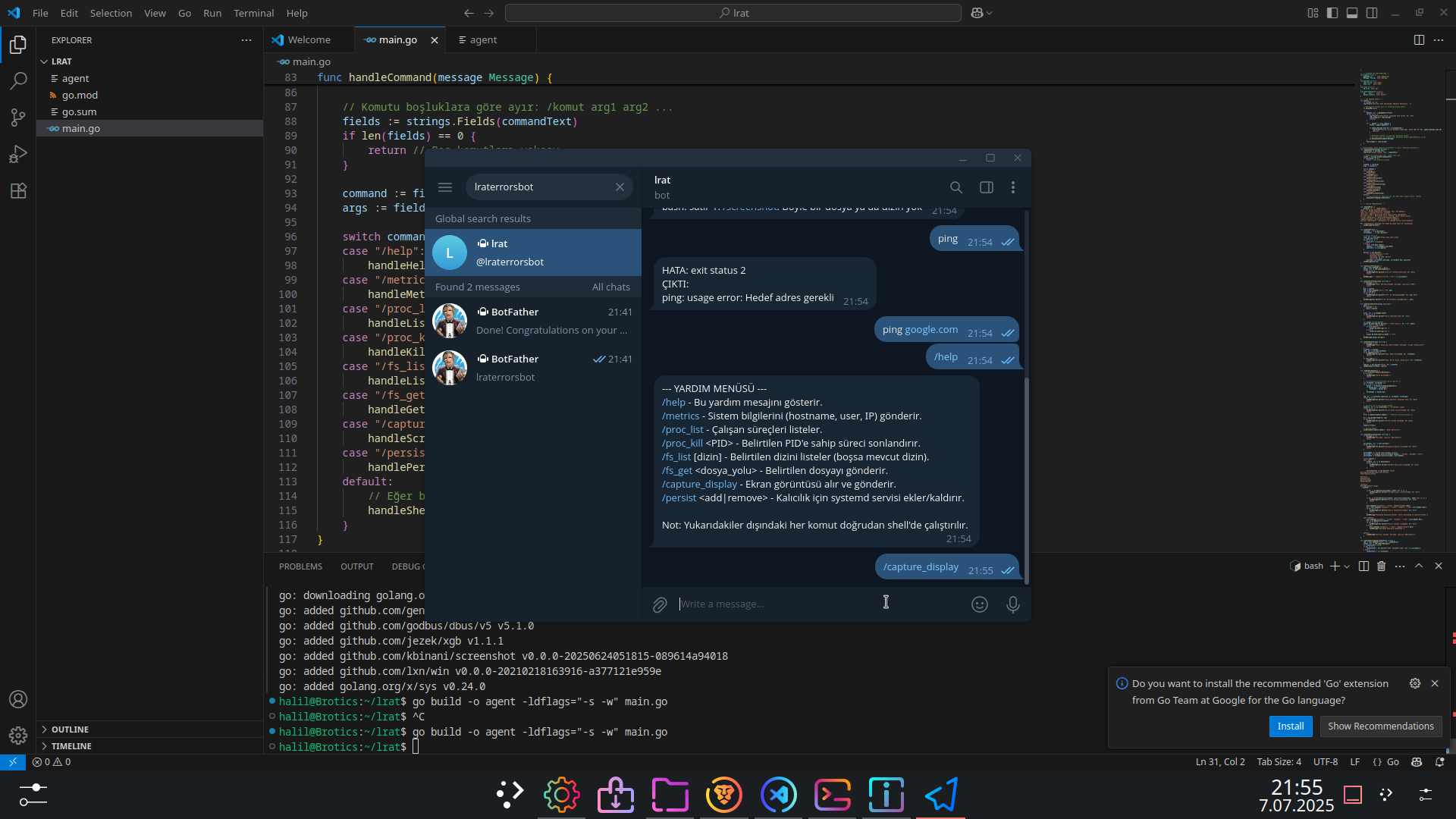The width and height of the screenshot is (1456, 819).
Task: Open the Telegram emoji picker
Action: click(980, 604)
